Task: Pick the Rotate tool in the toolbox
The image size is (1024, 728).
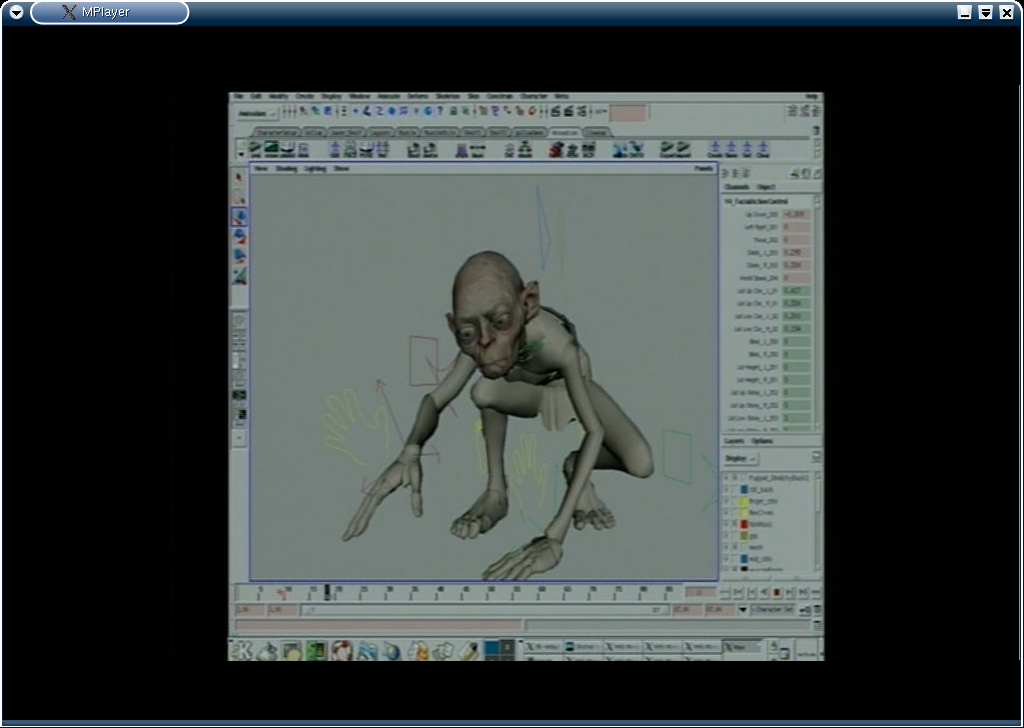Action: [x=239, y=236]
